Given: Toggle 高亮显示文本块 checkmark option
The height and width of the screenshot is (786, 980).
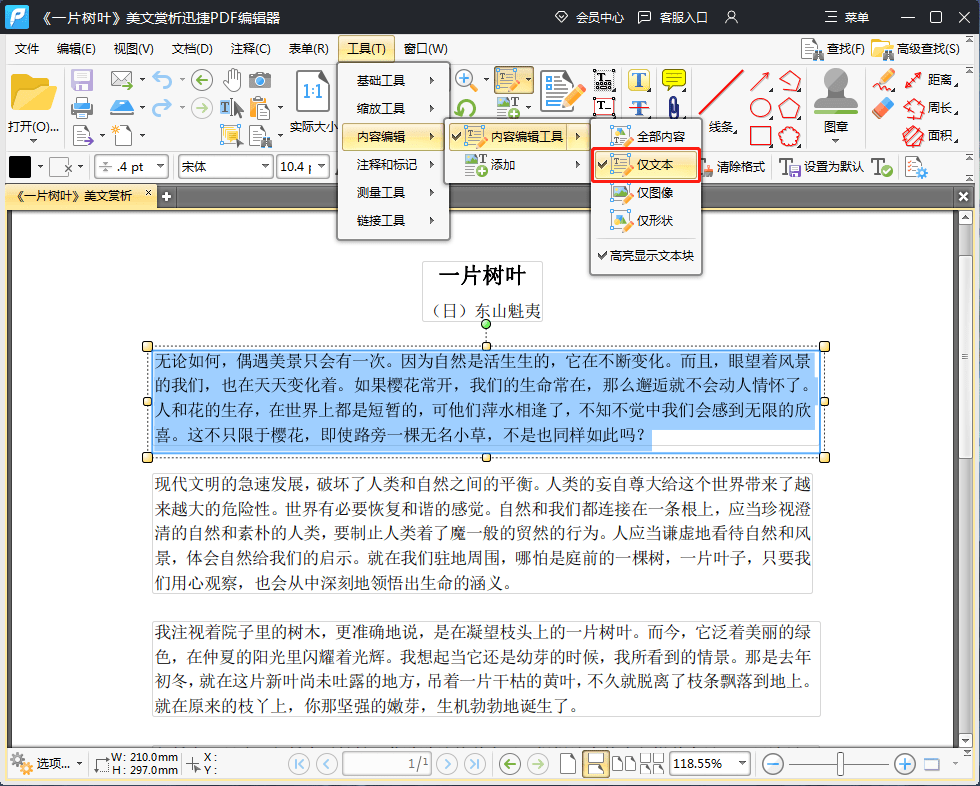Looking at the screenshot, I should [646, 256].
